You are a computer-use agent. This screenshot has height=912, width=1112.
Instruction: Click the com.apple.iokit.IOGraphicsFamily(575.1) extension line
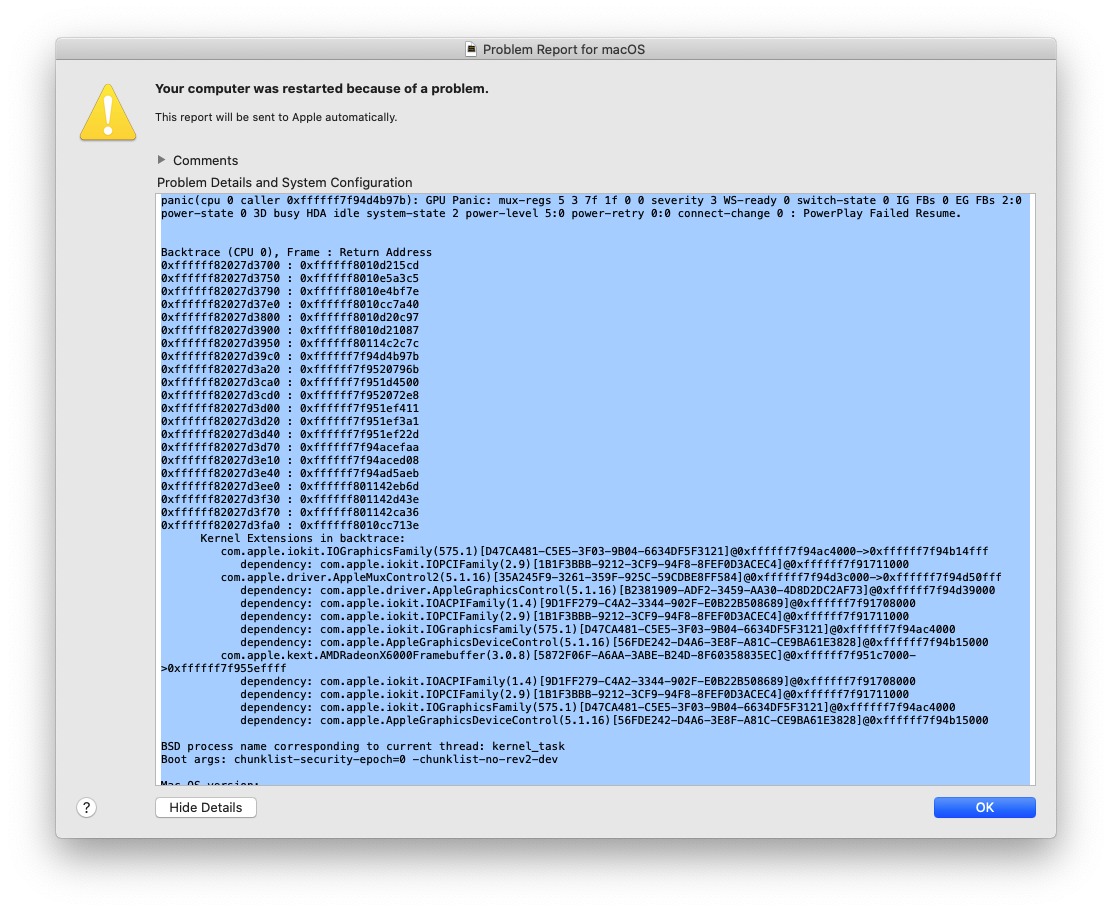[x=604, y=552]
